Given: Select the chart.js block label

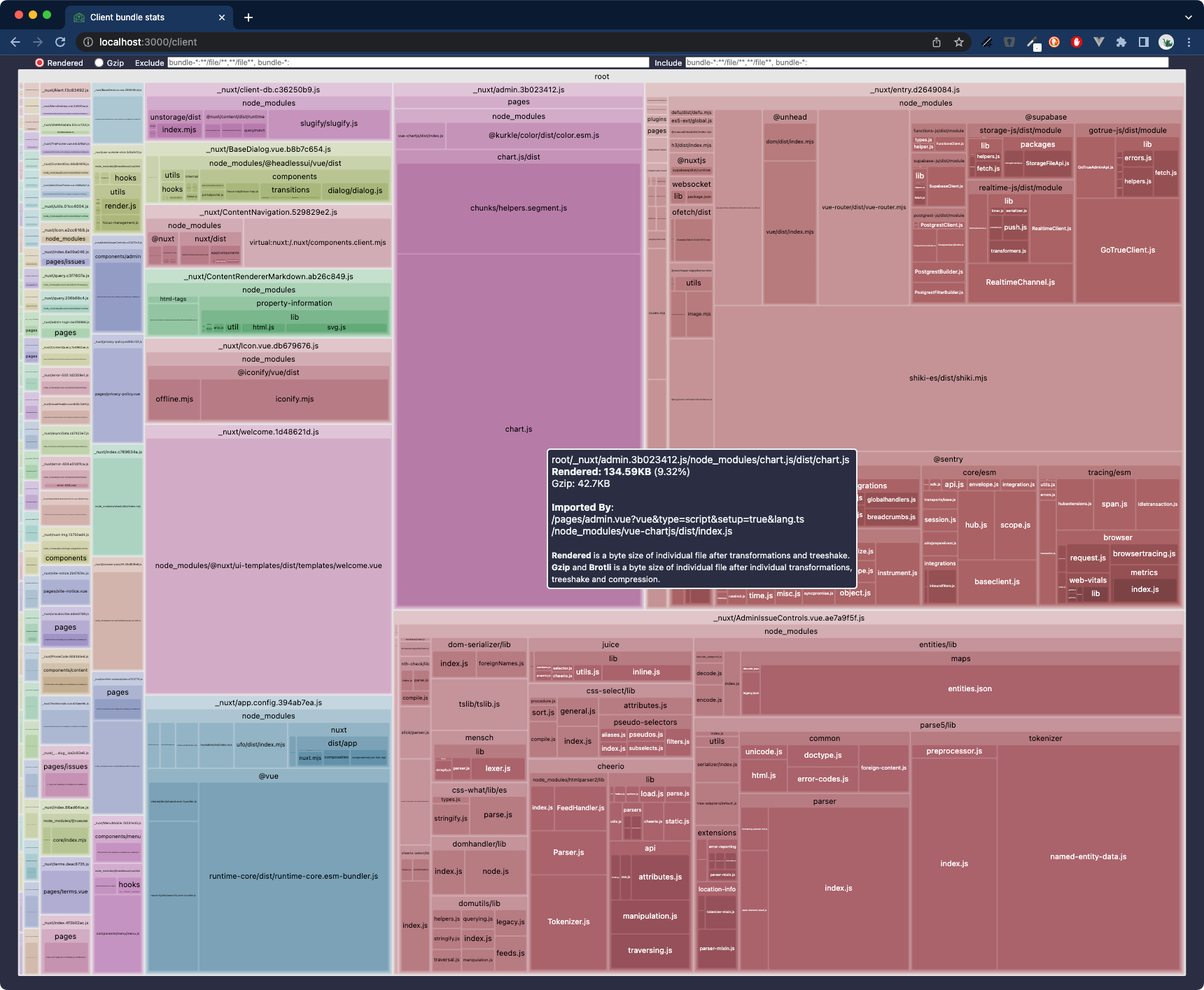Looking at the screenshot, I should point(519,429).
